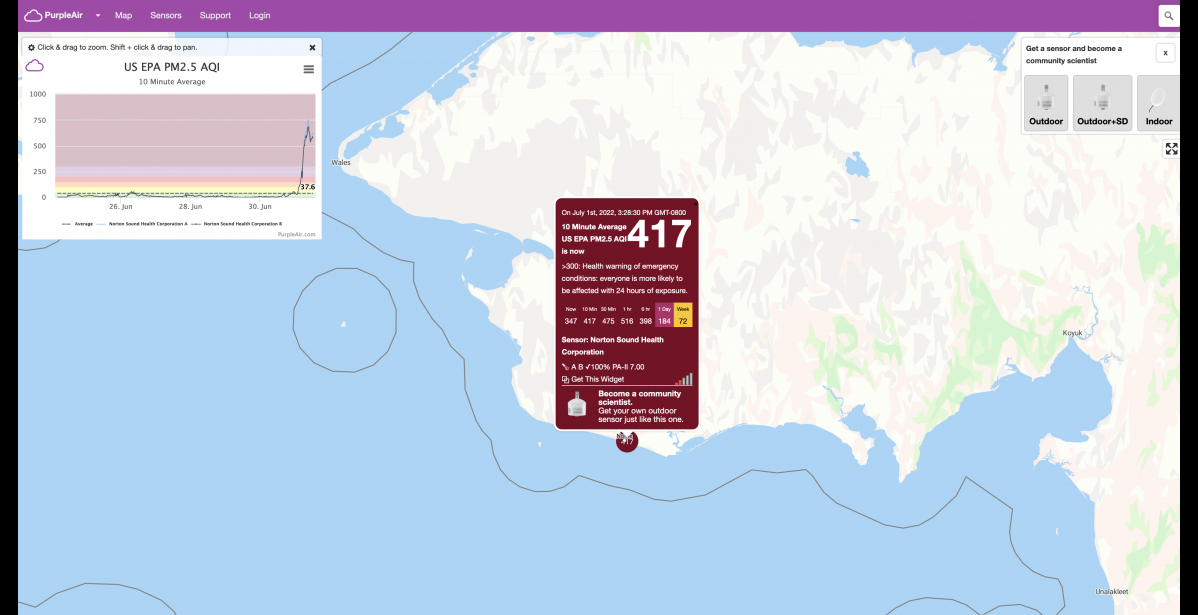Close the AQI chart panel

(x=312, y=47)
